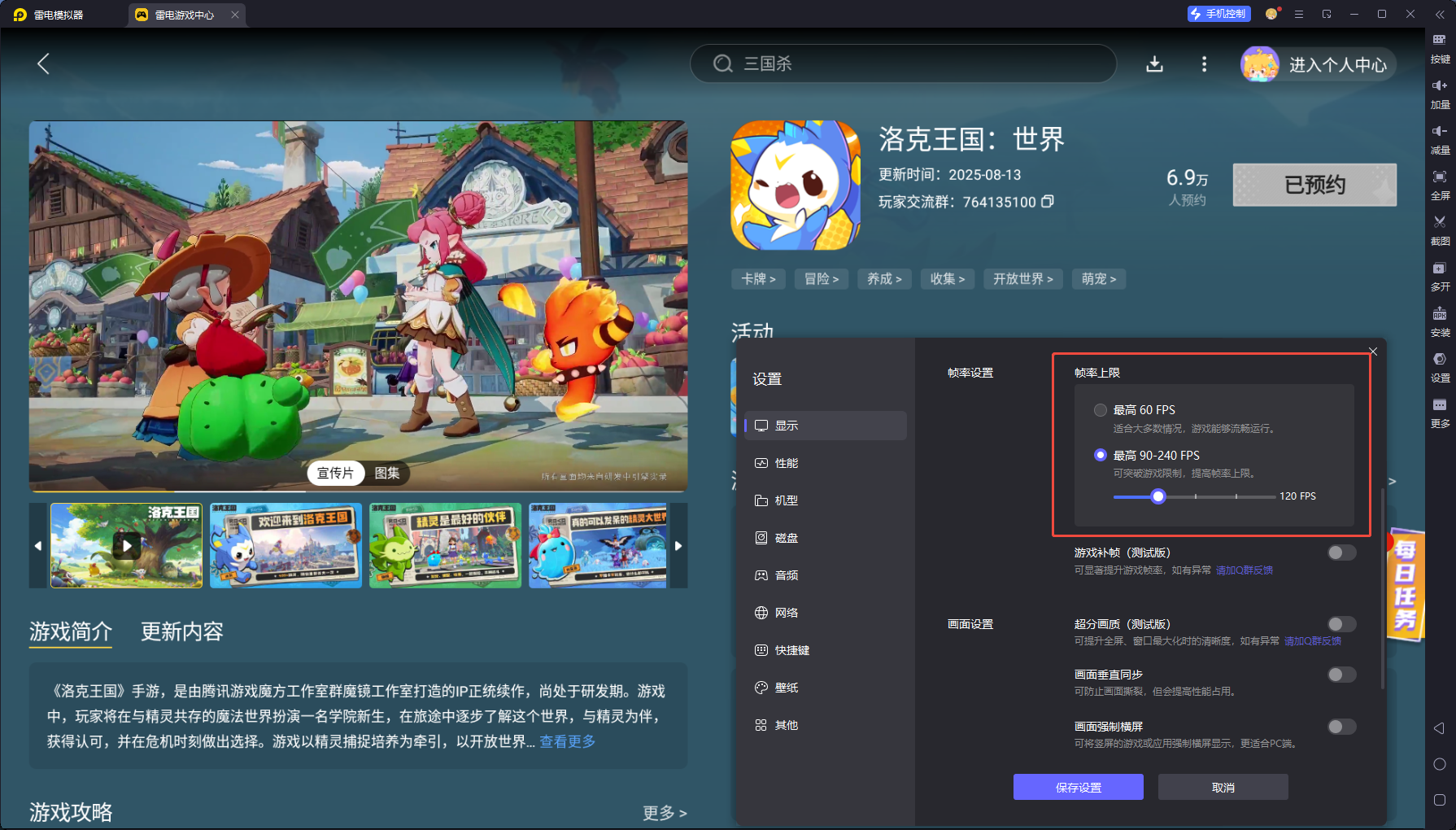The height and width of the screenshot is (830, 1456).
Task: Click the install APK (安装) icon
Action: pyautogui.click(x=1439, y=321)
